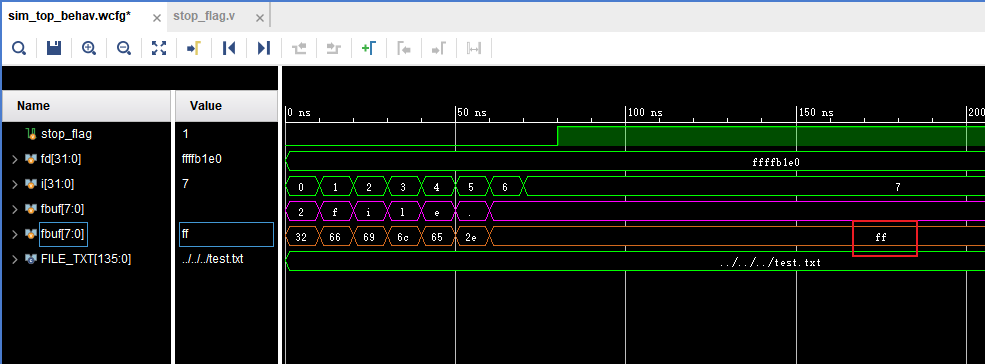Click the fbuf waveform segment showing f
The height and width of the screenshot is (364, 985).
click(x=335, y=212)
